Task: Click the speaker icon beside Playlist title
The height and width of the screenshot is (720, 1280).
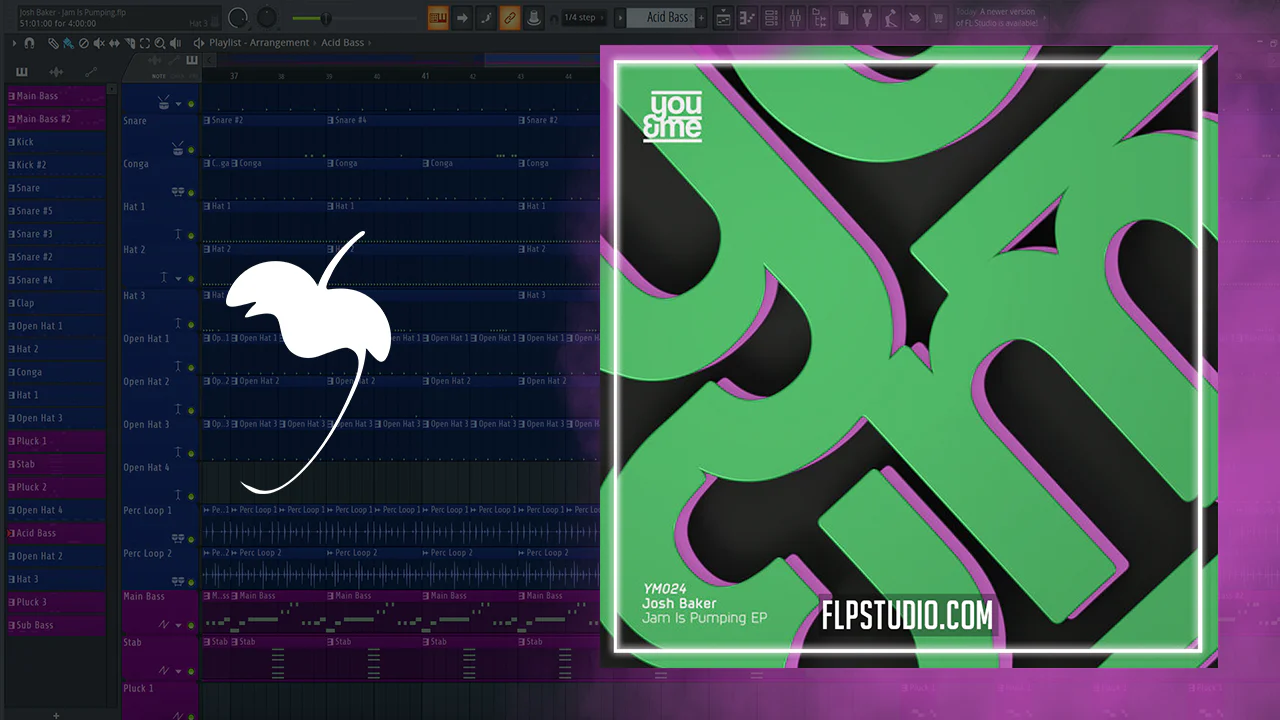Action: [199, 43]
